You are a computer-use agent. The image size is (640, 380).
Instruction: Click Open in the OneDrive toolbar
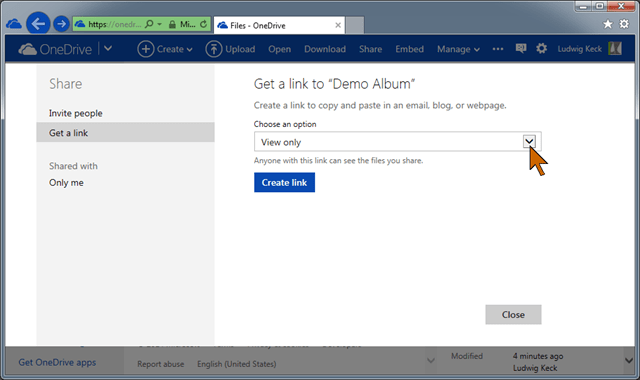pyautogui.click(x=280, y=49)
